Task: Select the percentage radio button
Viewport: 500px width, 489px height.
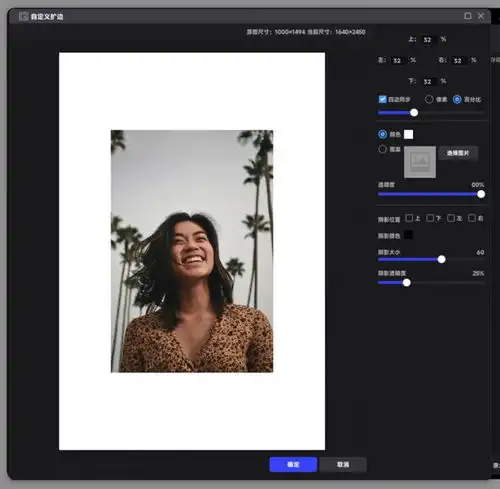Action: 457,99
